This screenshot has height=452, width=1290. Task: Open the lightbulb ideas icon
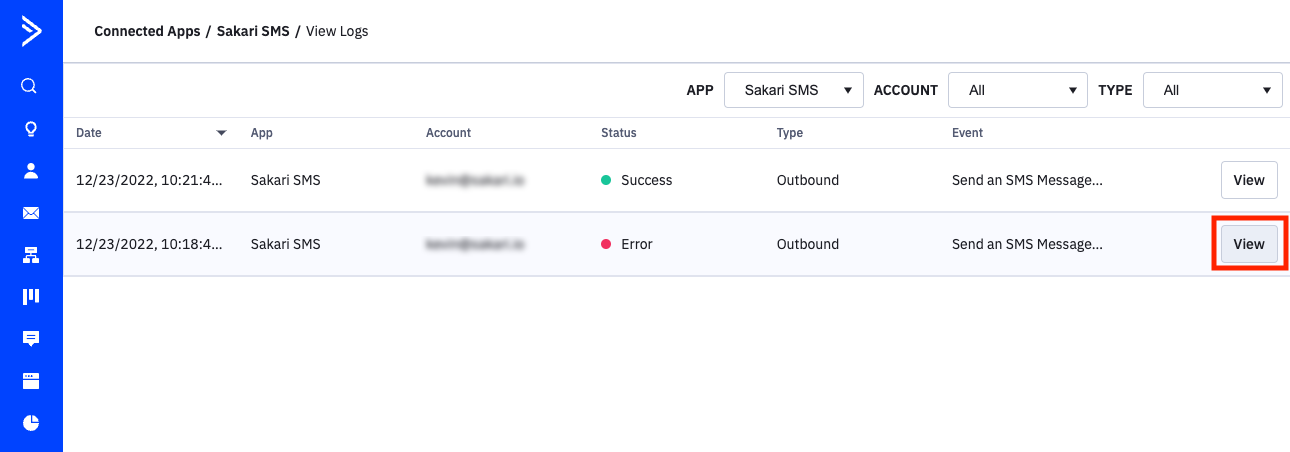pyautogui.click(x=31, y=128)
